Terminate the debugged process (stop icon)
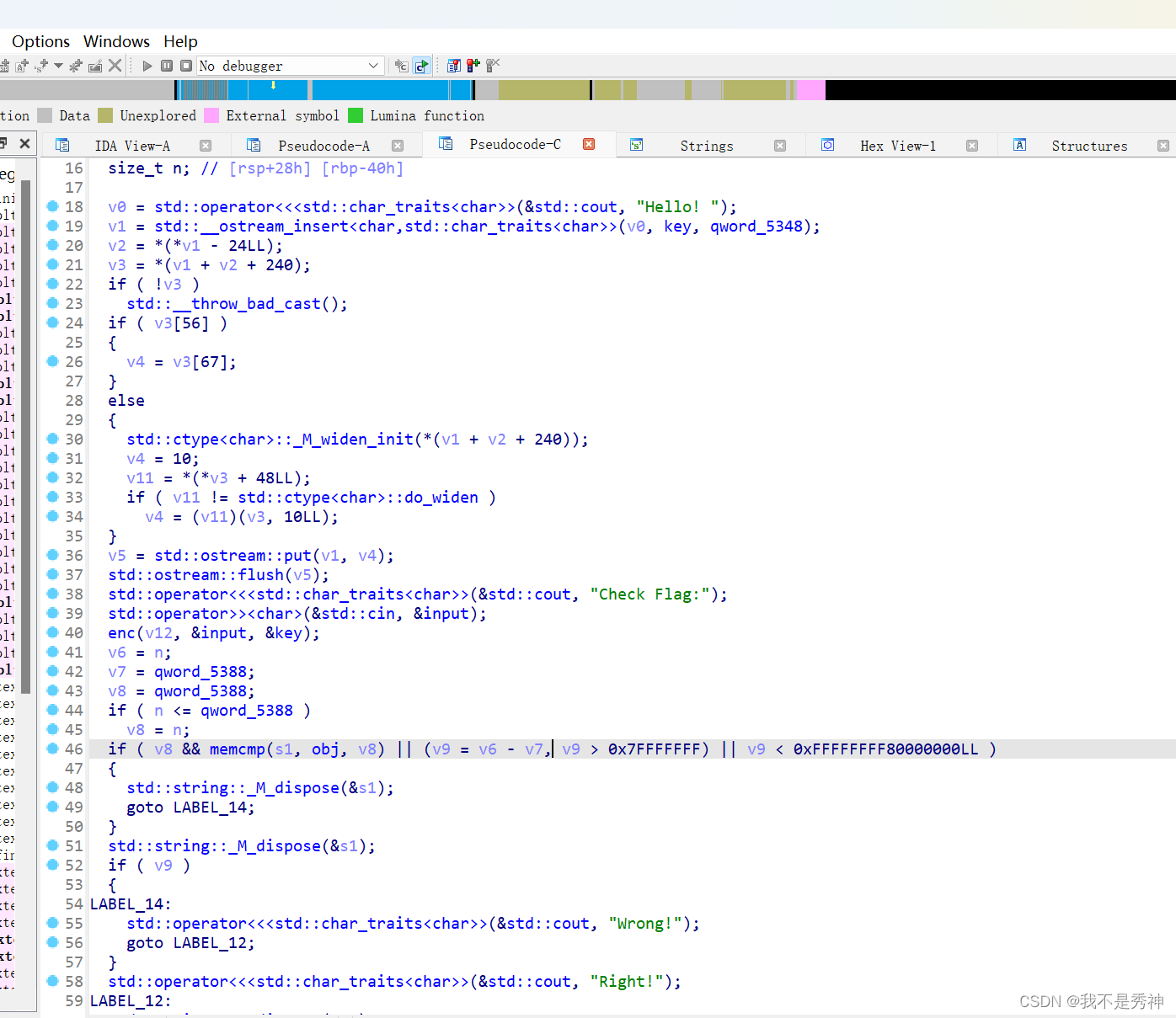This screenshot has width=1176, height=1018. pyautogui.click(x=186, y=66)
